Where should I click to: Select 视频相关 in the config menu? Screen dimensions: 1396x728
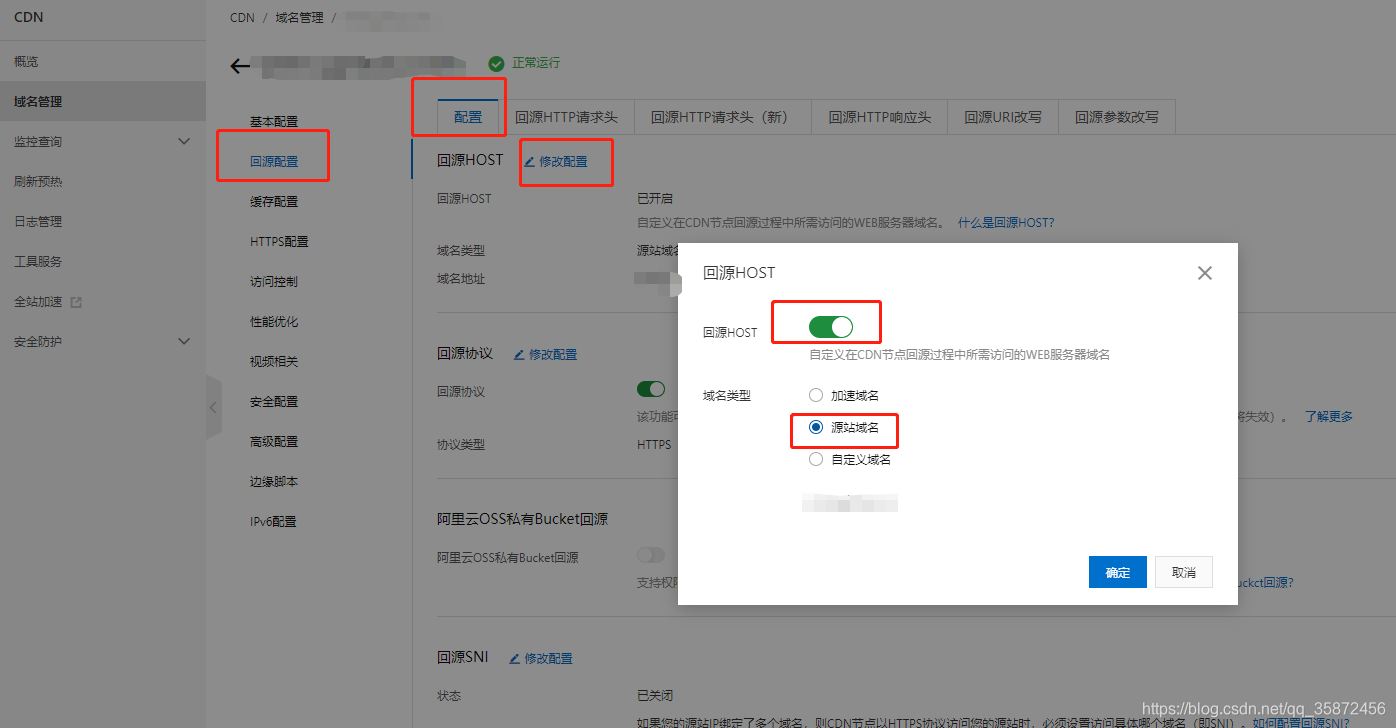click(274, 361)
